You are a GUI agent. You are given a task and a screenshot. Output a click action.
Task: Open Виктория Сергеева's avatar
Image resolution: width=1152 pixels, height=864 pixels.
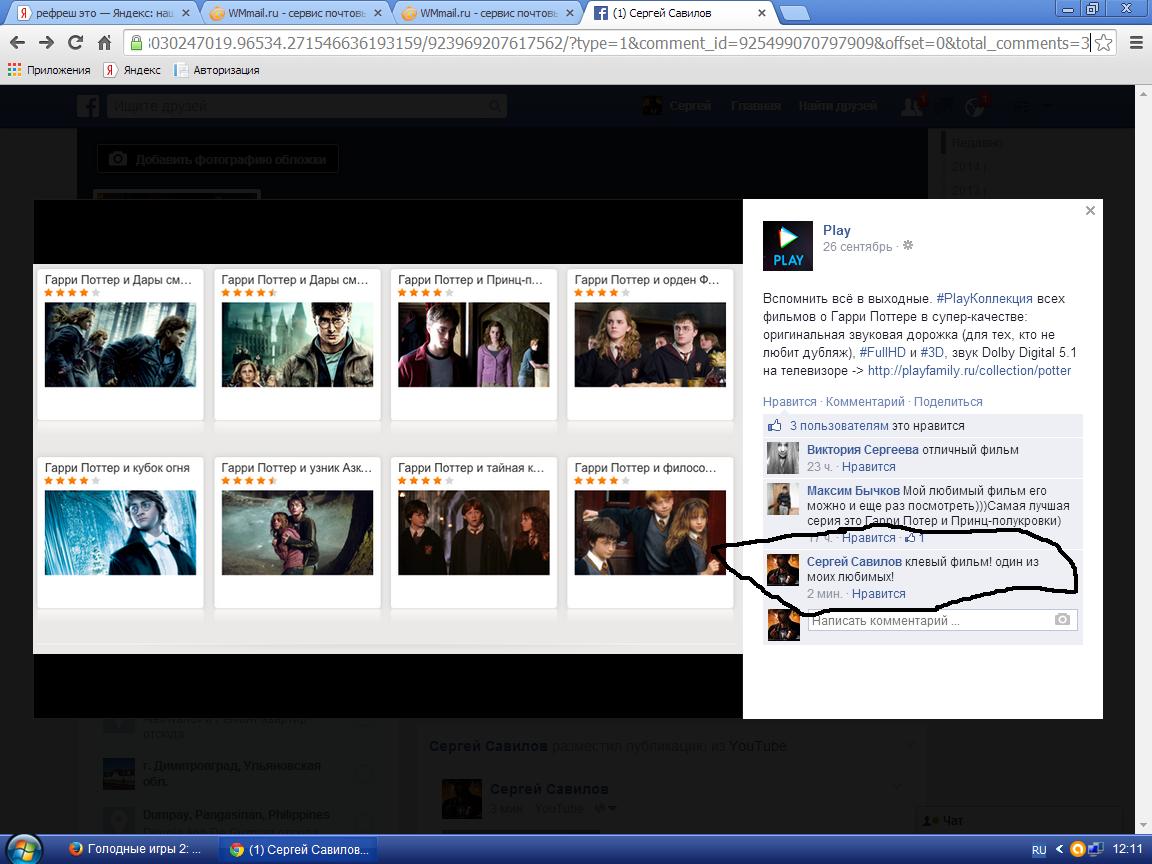[782, 458]
